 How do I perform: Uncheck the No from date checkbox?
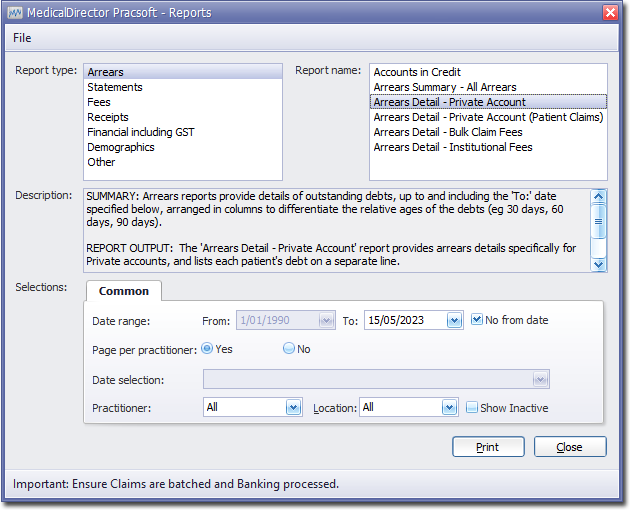477,320
